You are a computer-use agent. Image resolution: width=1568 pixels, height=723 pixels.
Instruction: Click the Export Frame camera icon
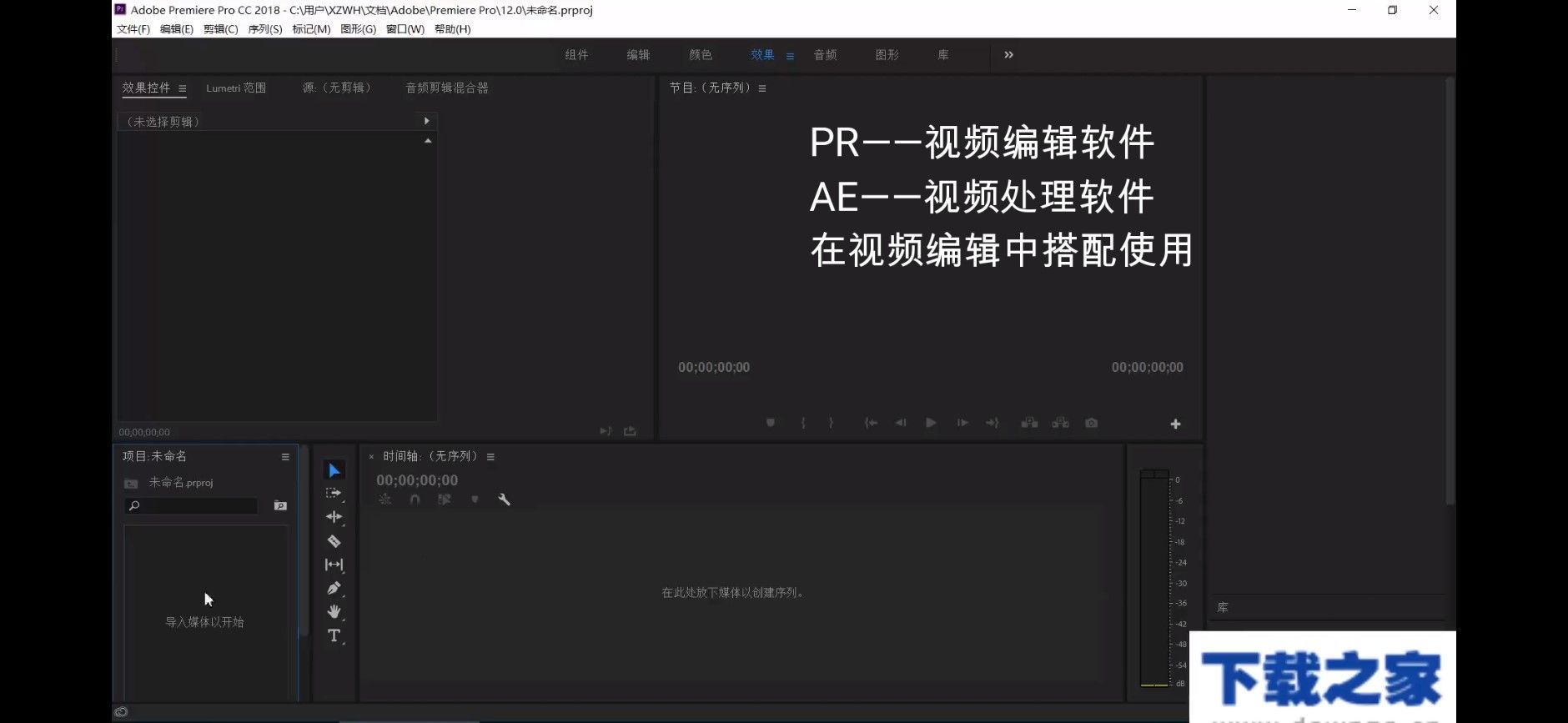(x=1091, y=423)
